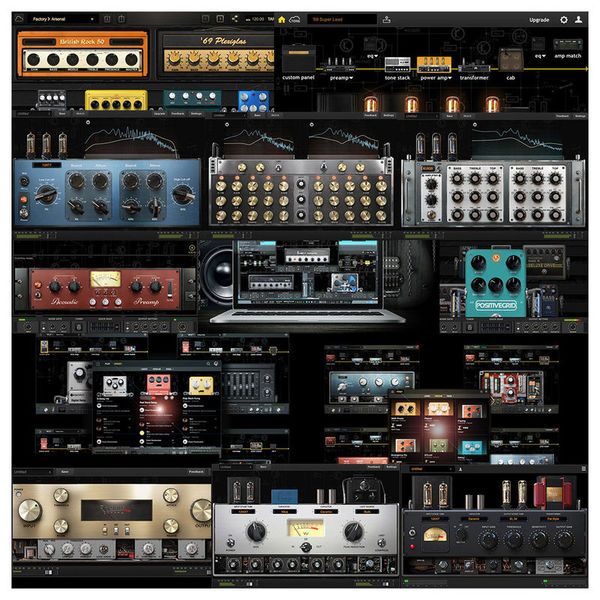Viewport: 600px width, 600px height.
Task: Click the red LED button on black compressor
Action: click(x=412, y=546)
